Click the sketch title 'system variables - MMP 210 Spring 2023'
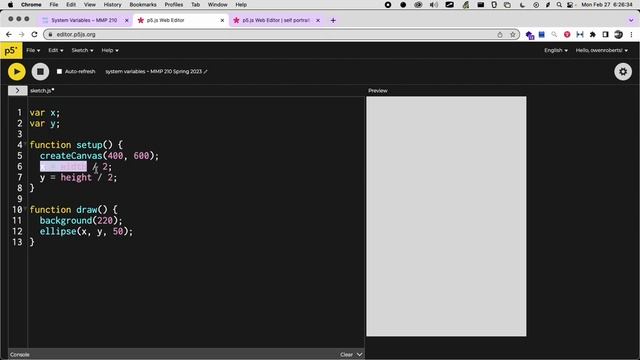Screen dimensions: 640x360 pos(153,71)
